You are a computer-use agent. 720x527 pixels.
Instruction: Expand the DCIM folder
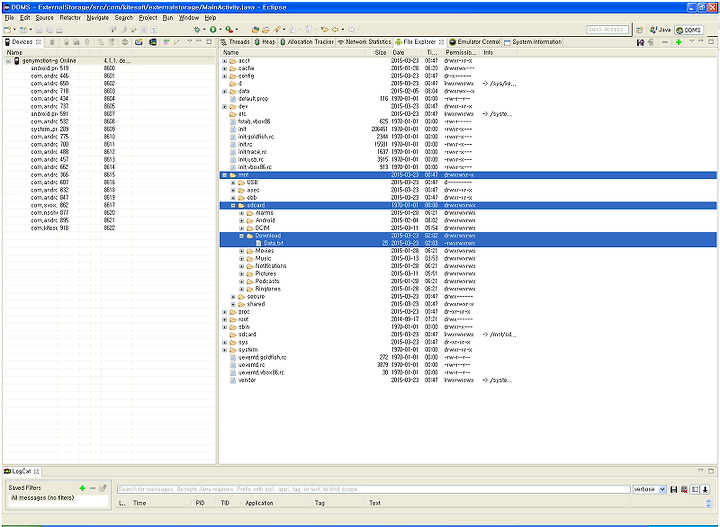(242, 228)
